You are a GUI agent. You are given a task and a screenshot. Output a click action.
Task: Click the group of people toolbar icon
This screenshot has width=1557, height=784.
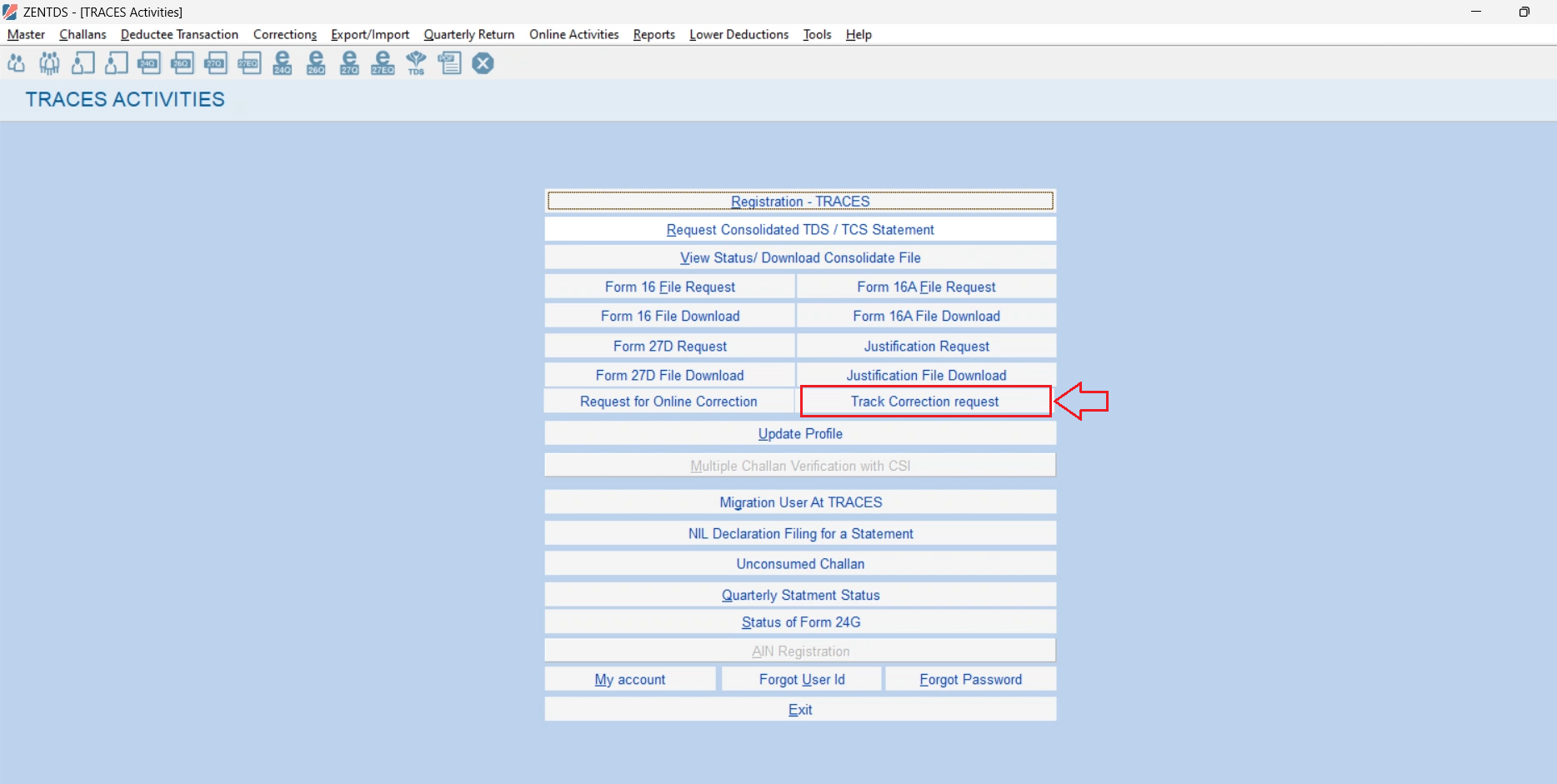49,63
